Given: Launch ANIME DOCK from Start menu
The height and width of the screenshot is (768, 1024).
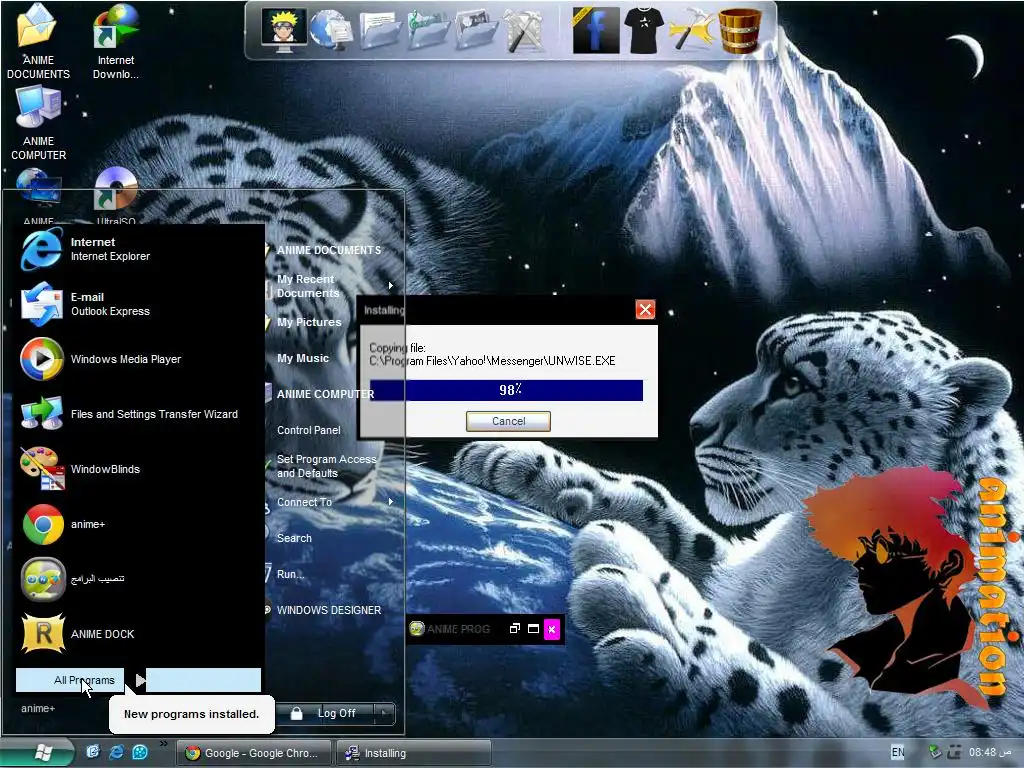Looking at the screenshot, I should 138,633.
